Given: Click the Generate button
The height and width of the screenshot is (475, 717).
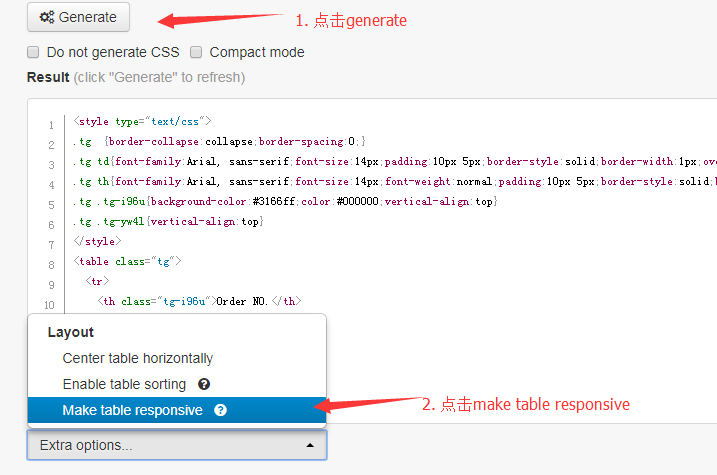Looking at the screenshot, I should [x=78, y=17].
